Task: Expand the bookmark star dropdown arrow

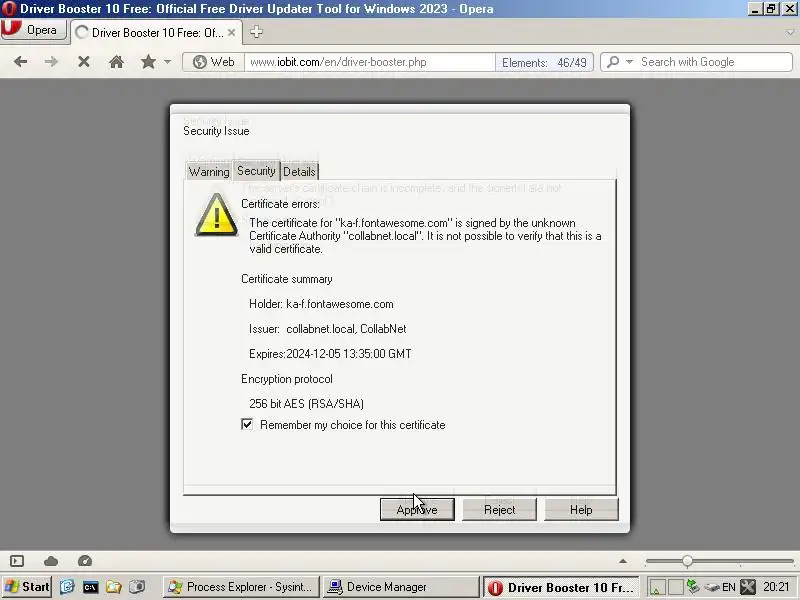Action: (x=167, y=62)
